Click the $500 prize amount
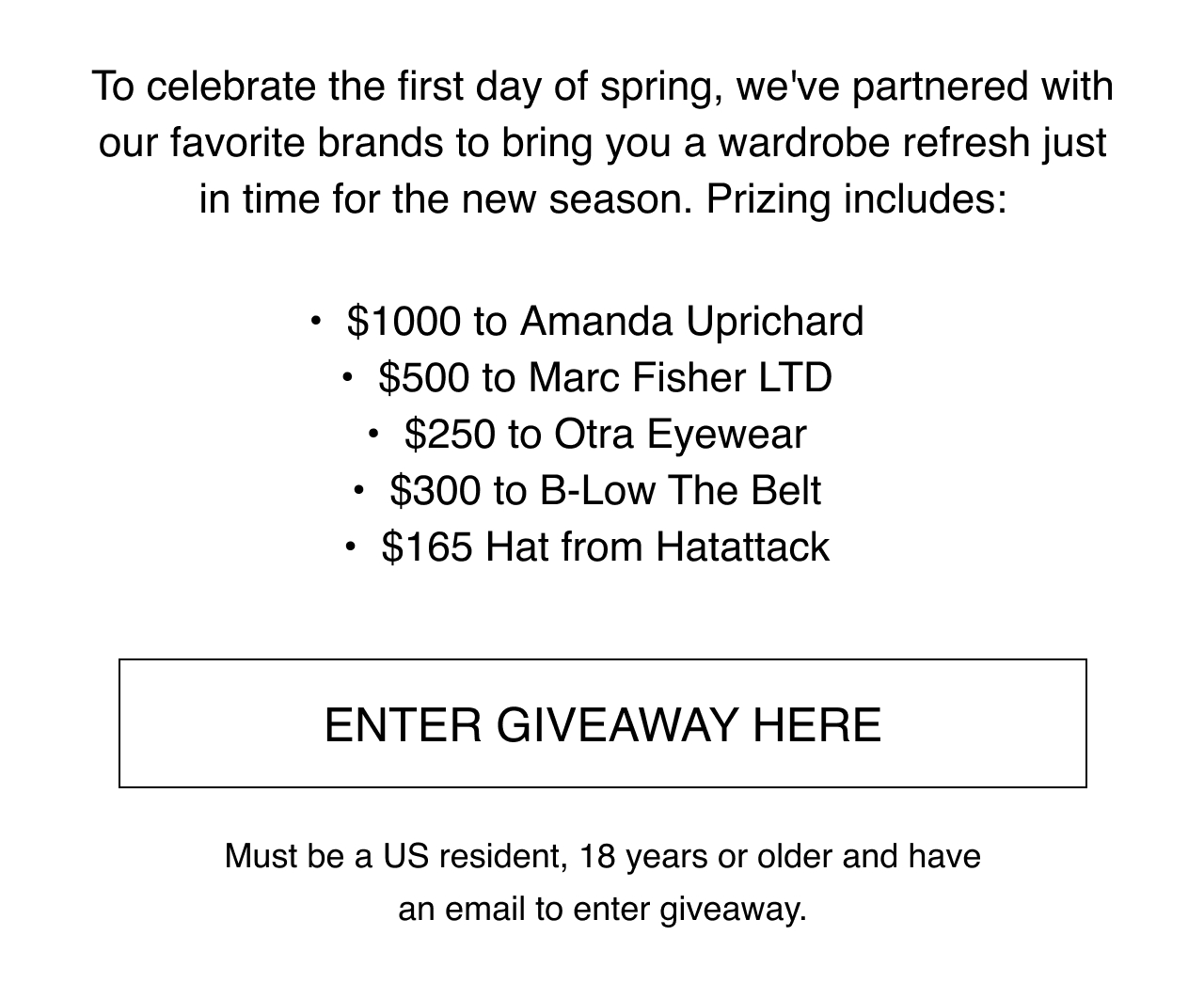 (423, 377)
